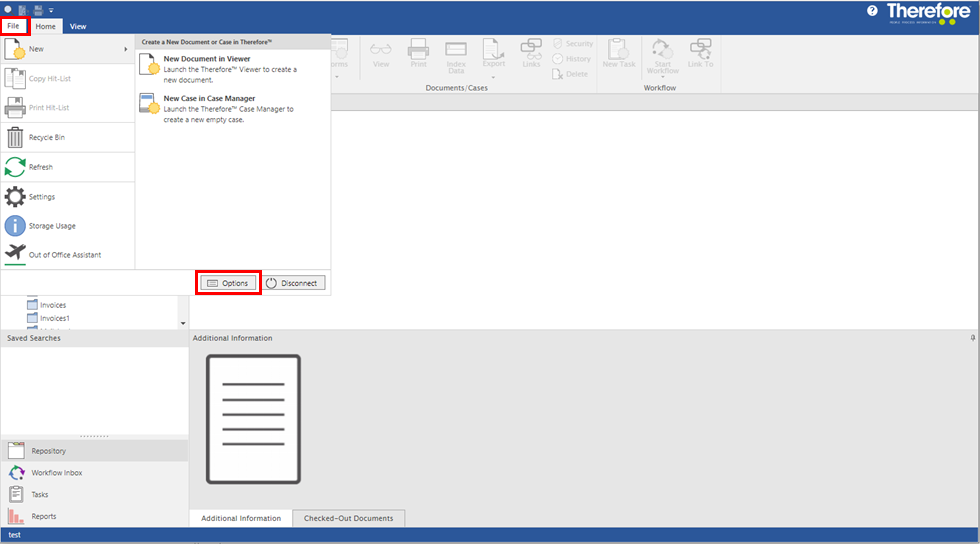Open Settings from the File menu
980x544 pixels.
tap(41, 197)
